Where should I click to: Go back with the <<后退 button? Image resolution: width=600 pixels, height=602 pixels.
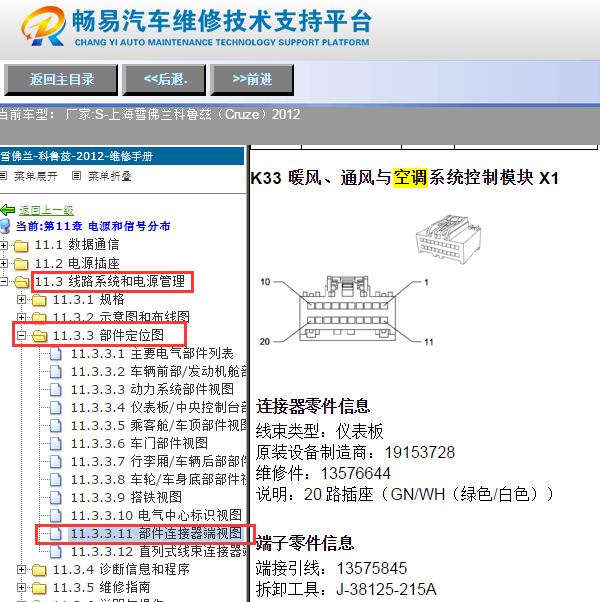coord(164,80)
